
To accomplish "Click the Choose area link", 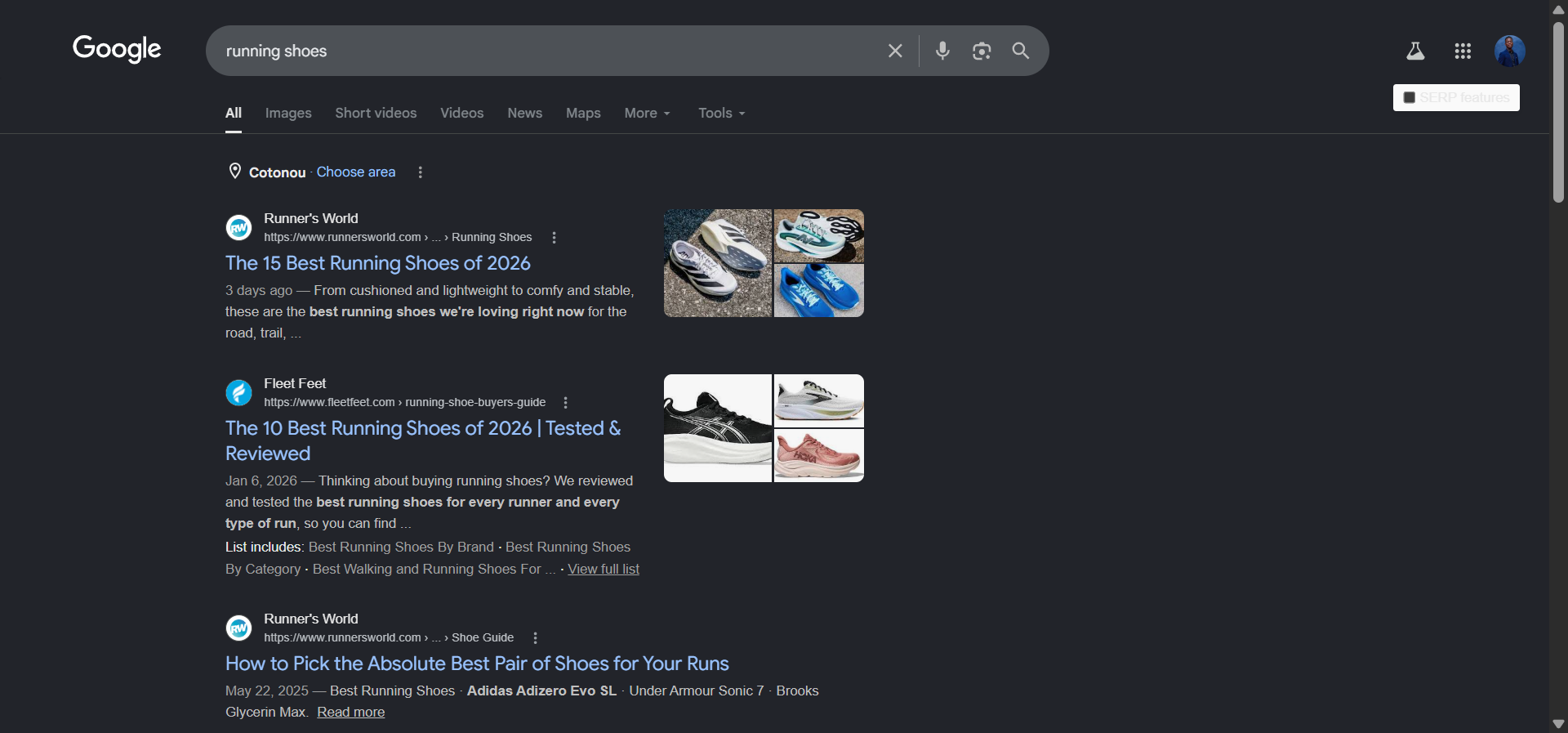I will [356, 172].
